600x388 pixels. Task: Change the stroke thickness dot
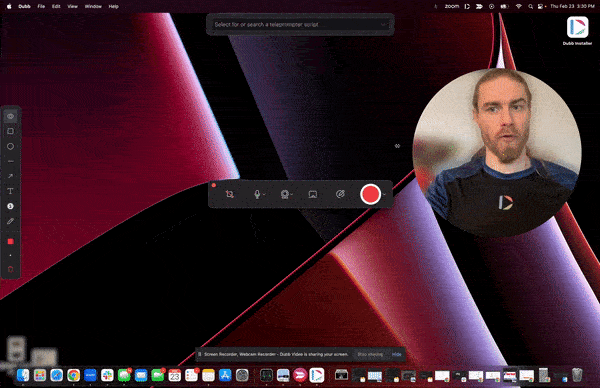tap(10, 255)
